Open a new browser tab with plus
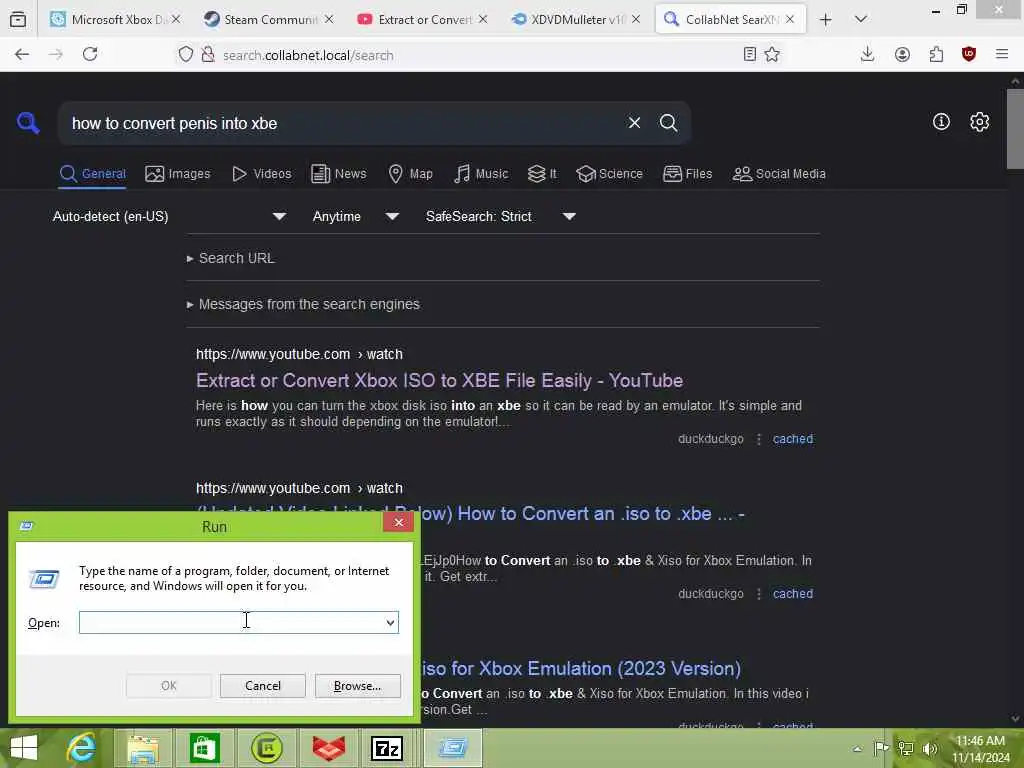This screenshot has height=768, width=1024. 825,20
